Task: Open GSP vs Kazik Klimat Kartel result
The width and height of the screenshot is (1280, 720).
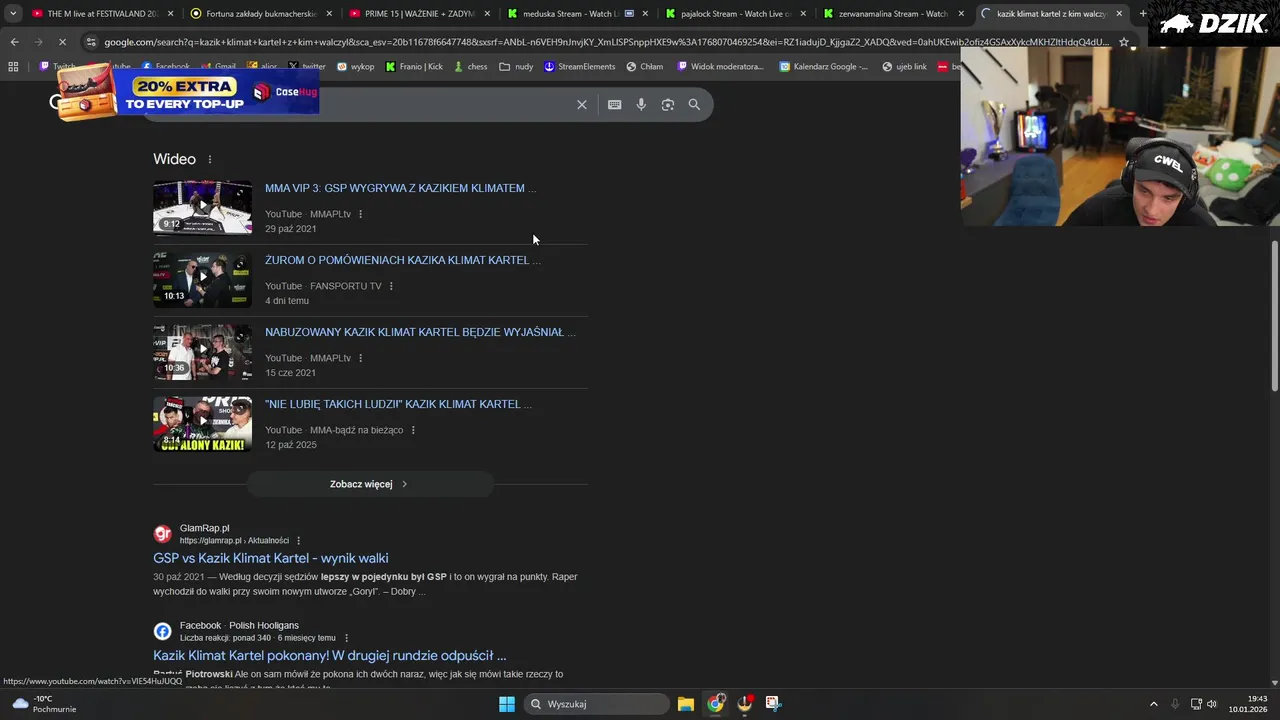Action: [x=271, y=558]
